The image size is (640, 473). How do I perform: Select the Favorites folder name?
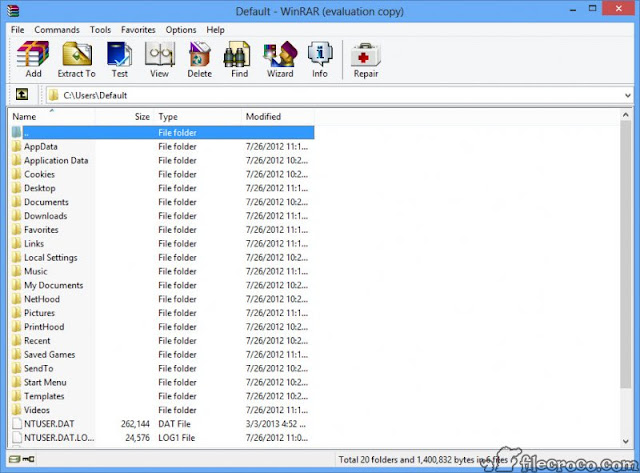coord(41,230)
